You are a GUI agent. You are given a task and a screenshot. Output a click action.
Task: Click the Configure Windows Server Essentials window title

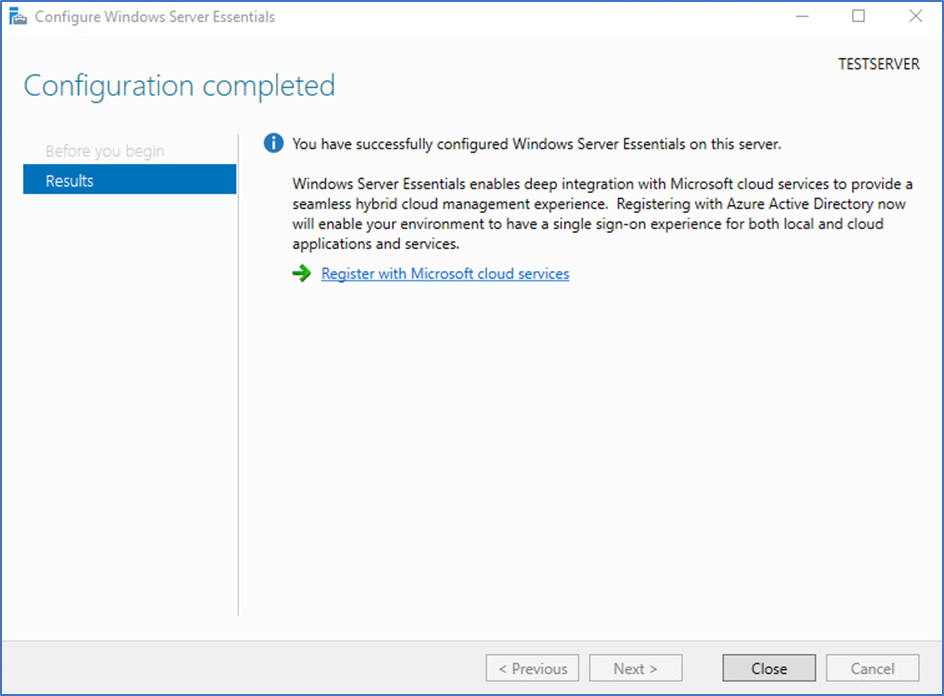point(155,17)
